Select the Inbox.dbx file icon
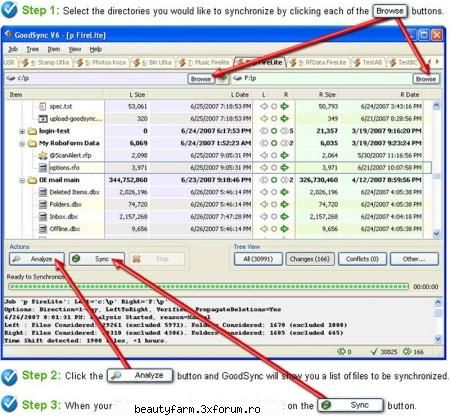Screen dimensions: 450x416 [x=43, y=217]
